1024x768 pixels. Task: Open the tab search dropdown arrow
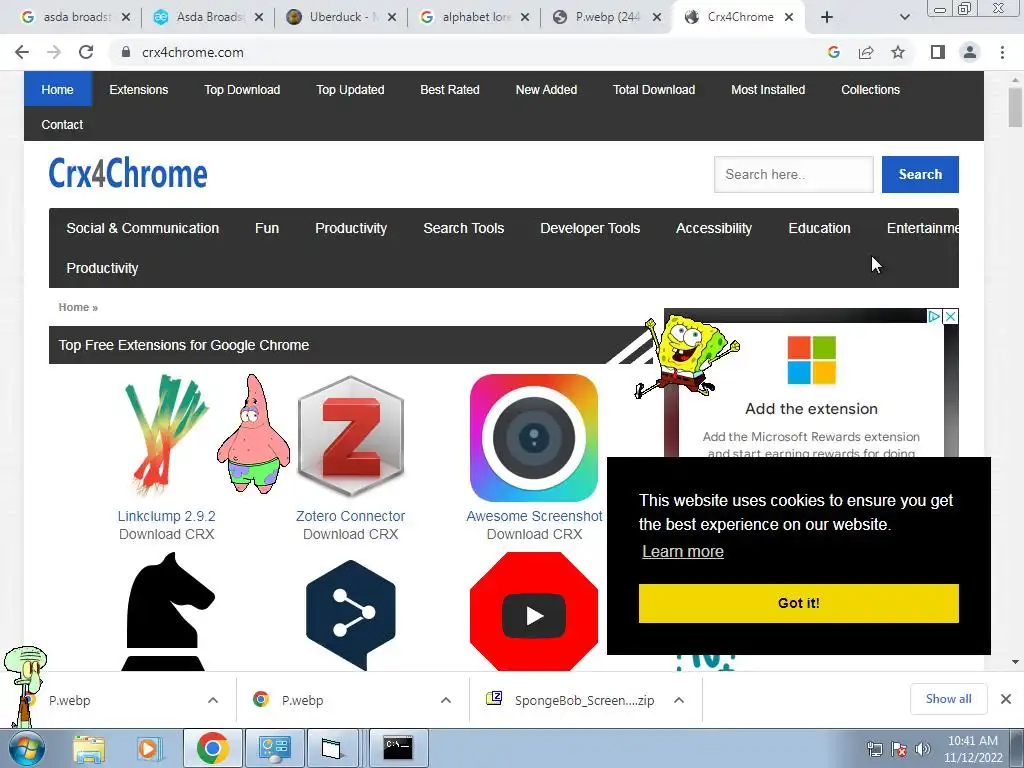point(904,17)
